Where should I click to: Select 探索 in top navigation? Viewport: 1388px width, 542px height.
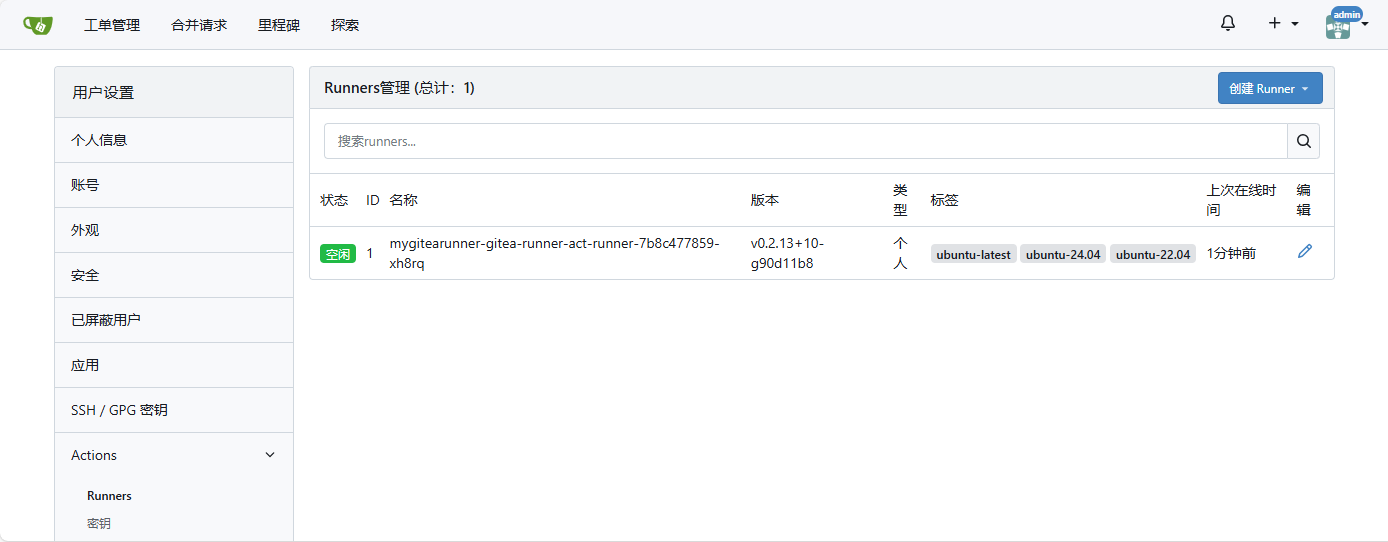[345, 25]
